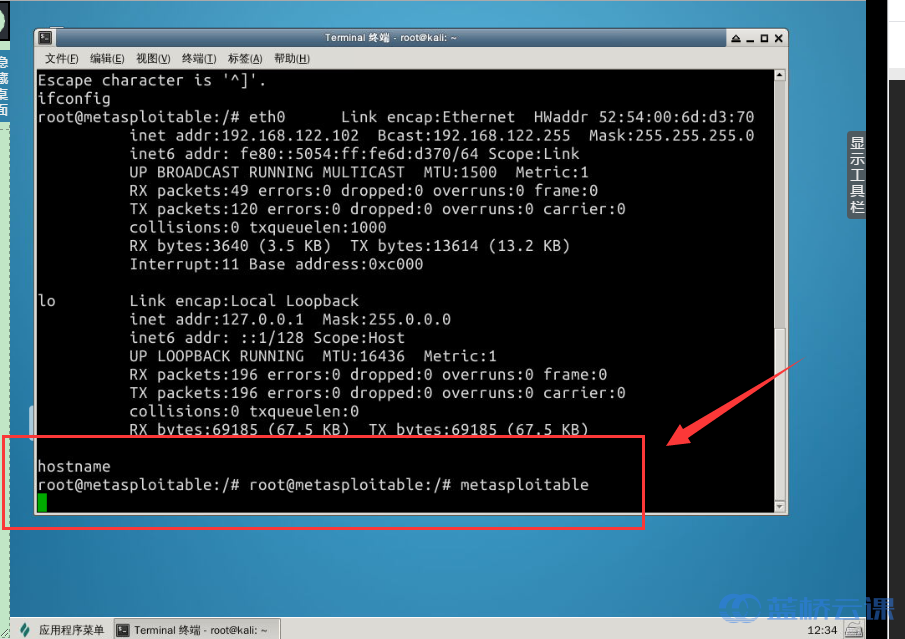This screenshot has width=905, height=639.
Task: Open the 视图(V) menu
Action: coord(153,59)
